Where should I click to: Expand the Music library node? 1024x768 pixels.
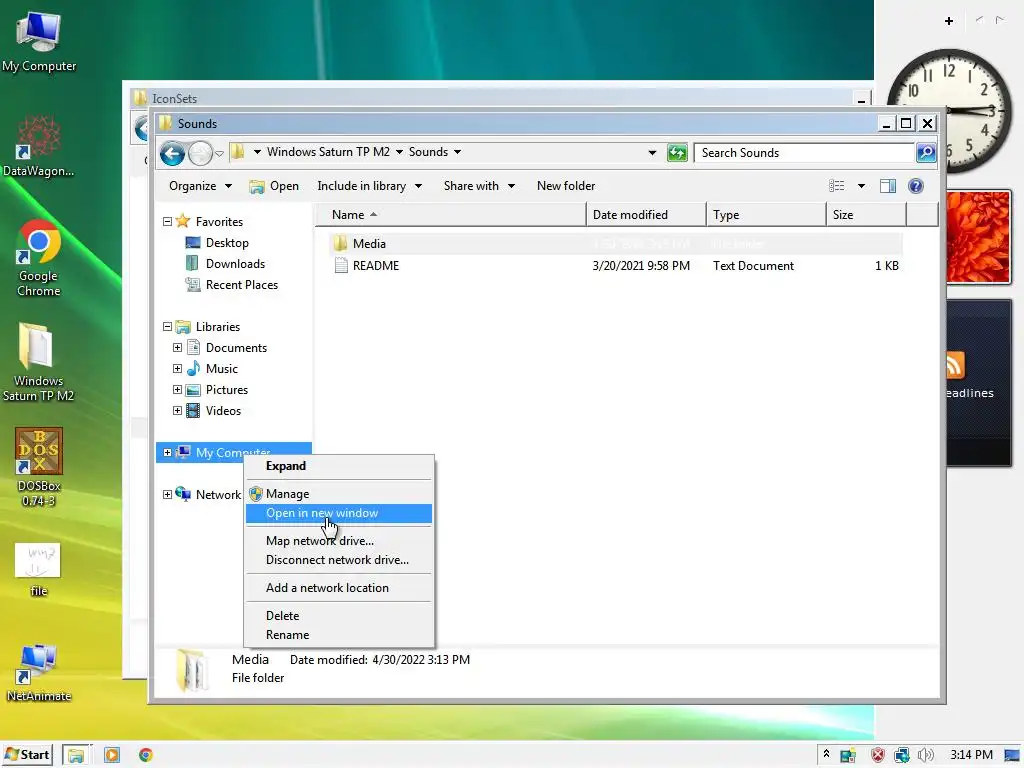[177, 368]
